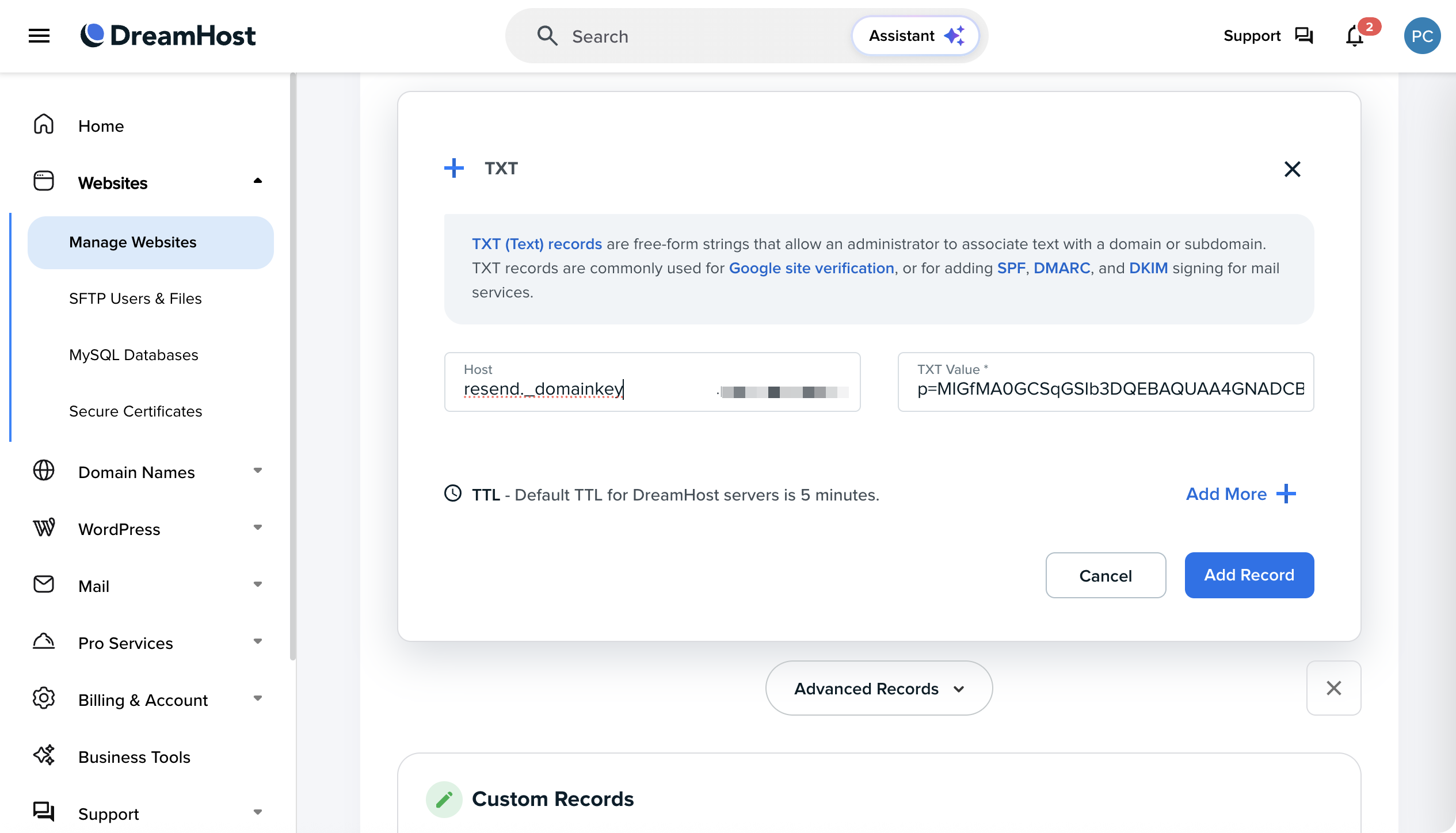This screenshot has height=833, width=1456.
Task: Click the TTL clock icon
Action: coord(453,494)
